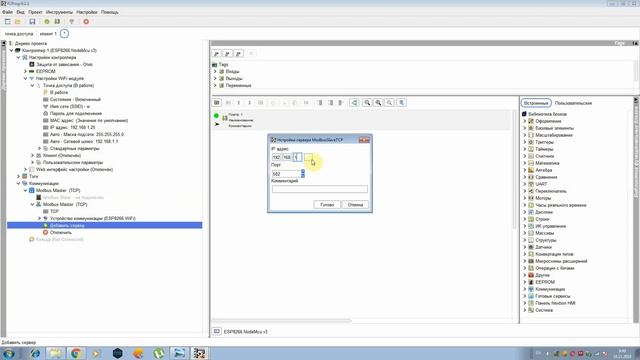Screen dimensions: 640x360
Task: Select Устройство коммуникации (ESP8266 WiFi)
Action: (x=93, y=218)
